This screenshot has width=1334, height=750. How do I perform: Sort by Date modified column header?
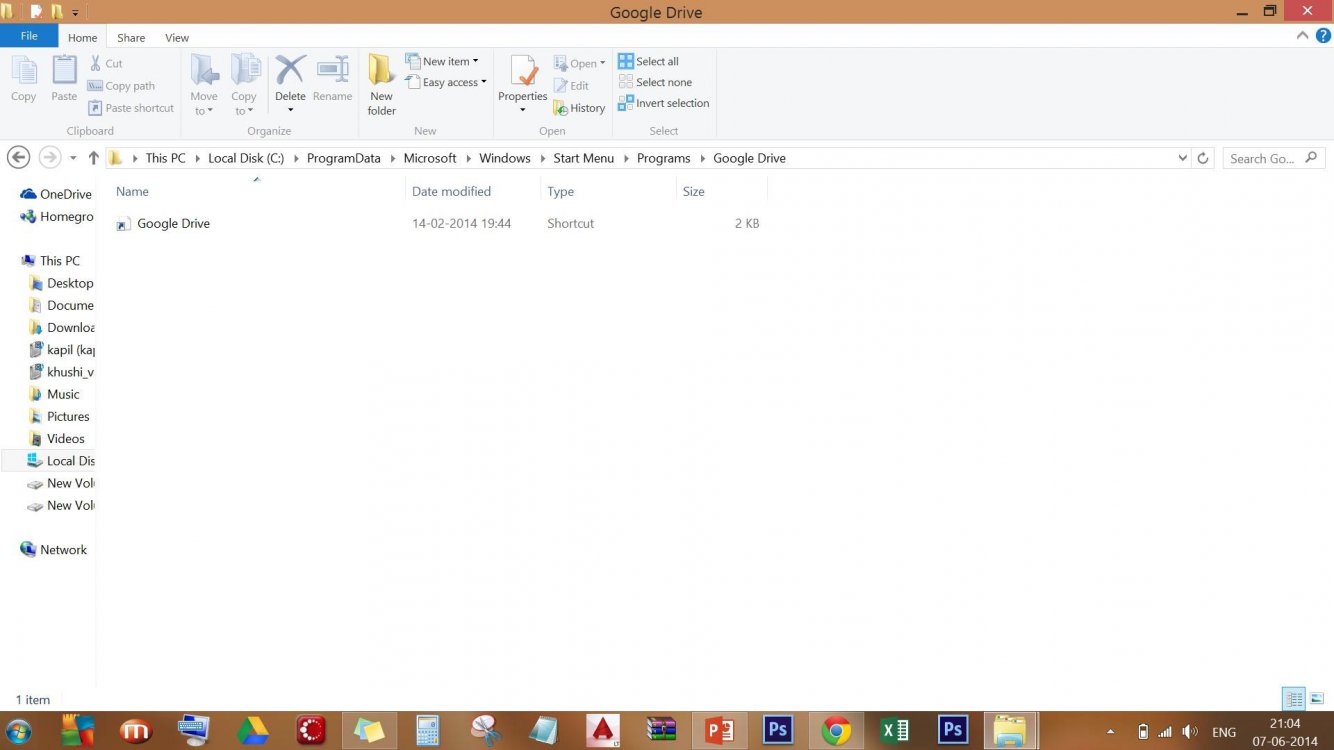[451, 191]
